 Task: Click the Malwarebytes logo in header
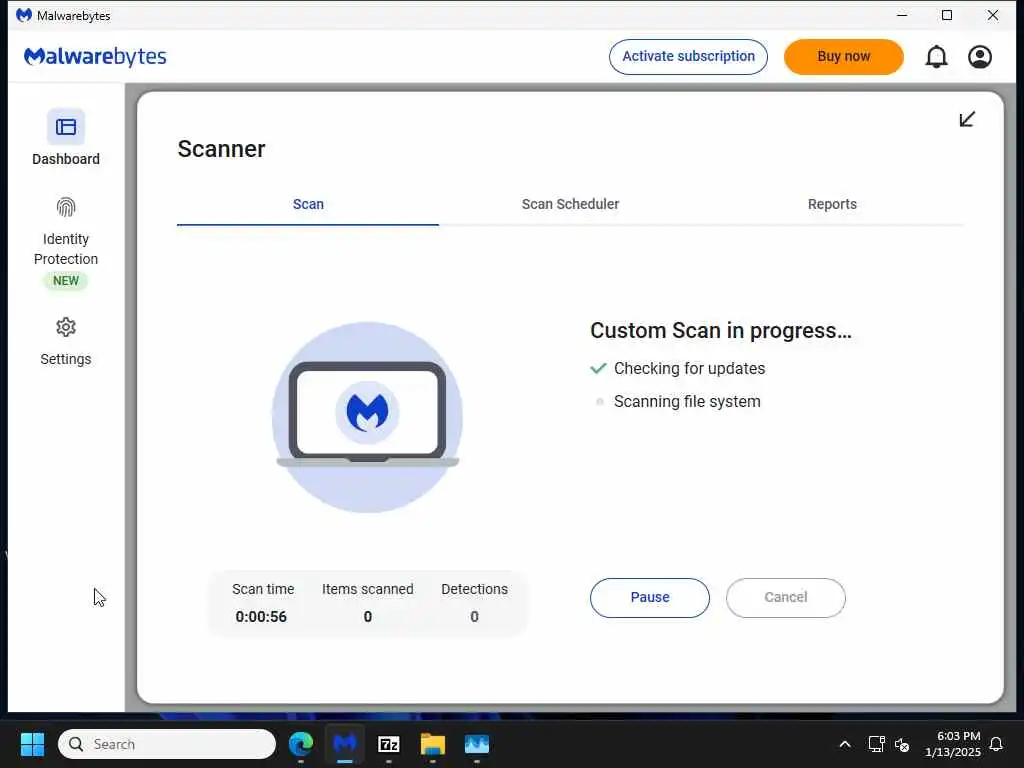95,57
